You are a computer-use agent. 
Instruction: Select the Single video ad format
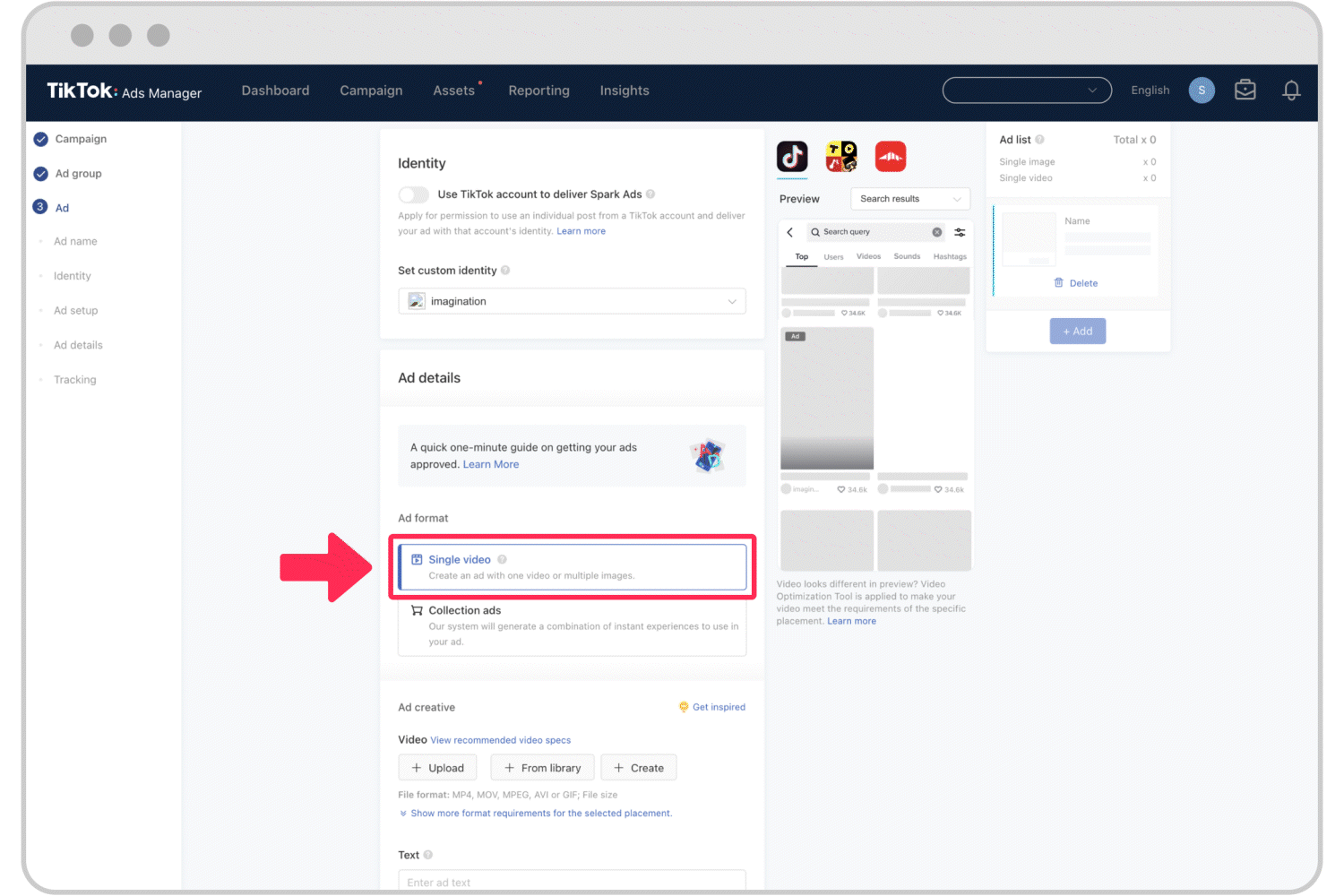coord(573,567)
